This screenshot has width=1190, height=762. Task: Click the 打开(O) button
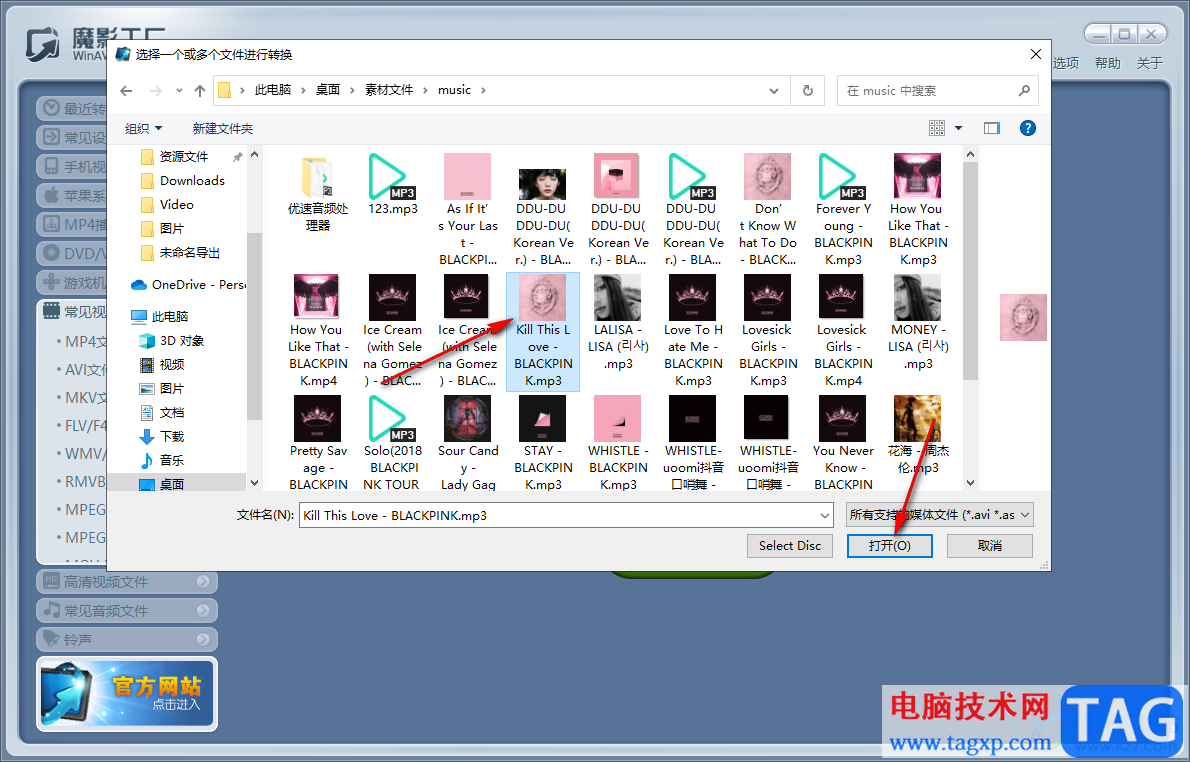coord(889,546)
